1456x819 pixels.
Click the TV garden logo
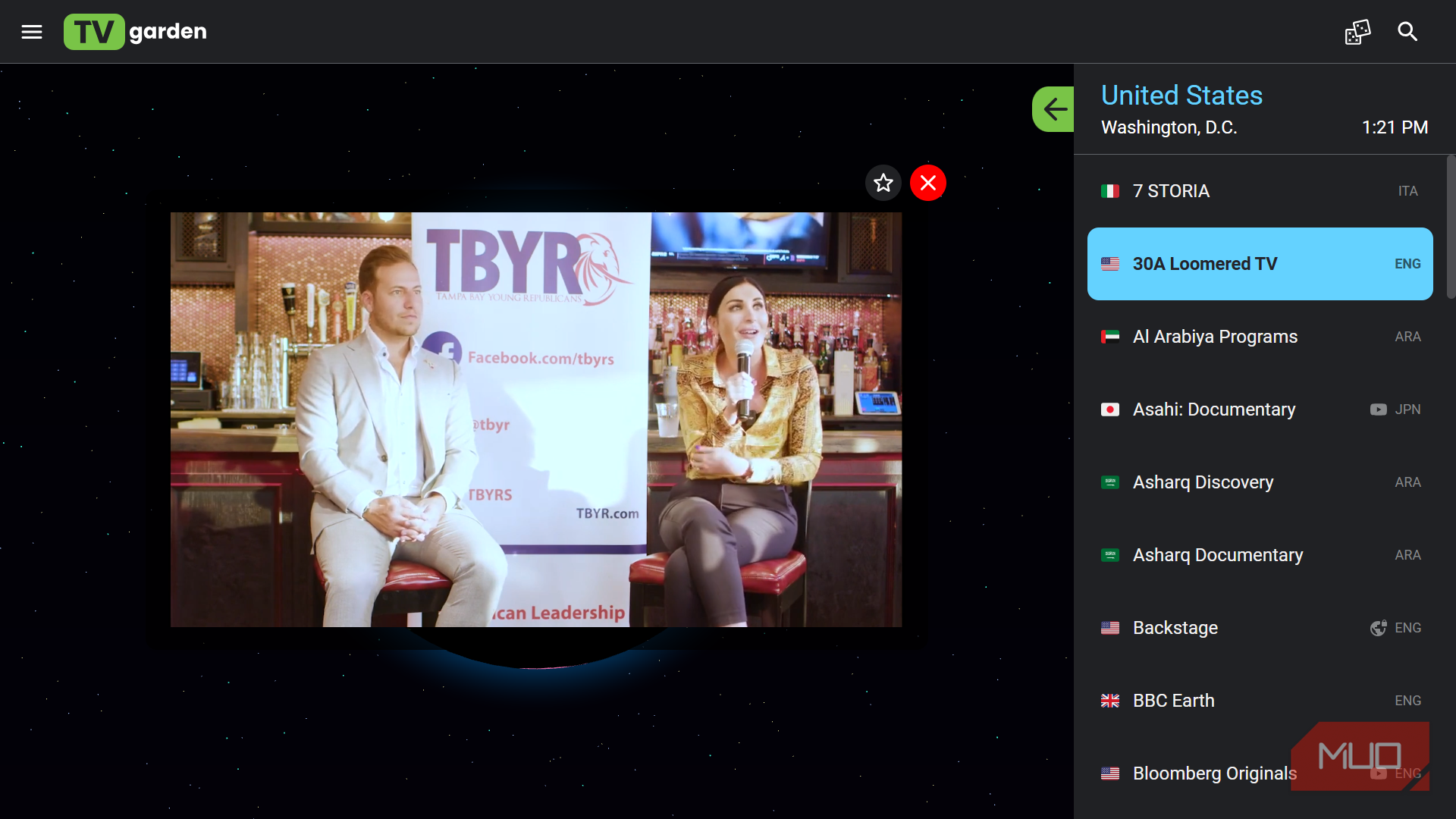[135, 32]
